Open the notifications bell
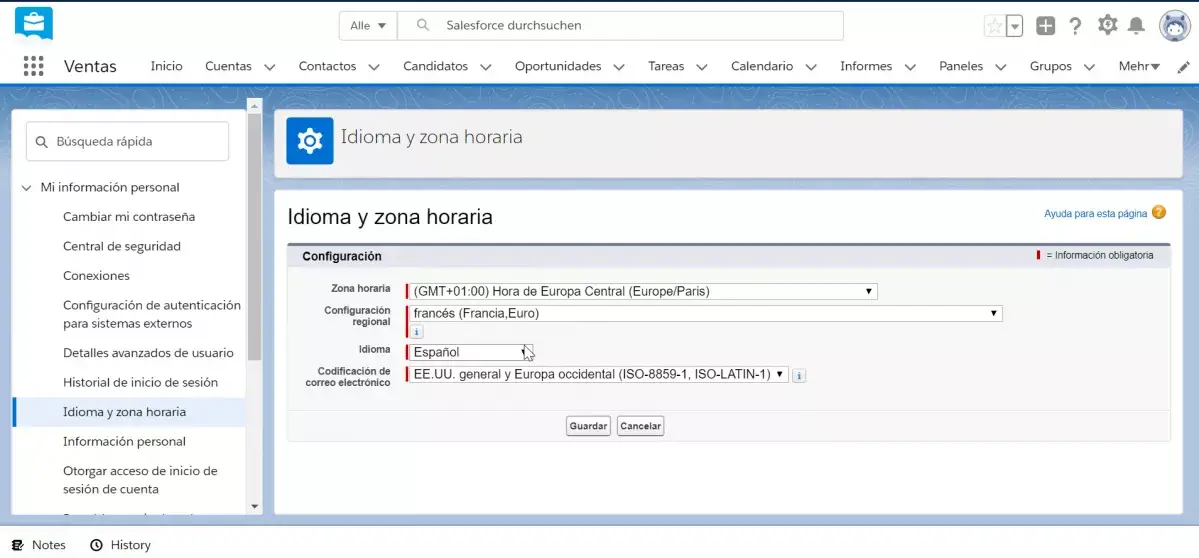1199x558 pixels. (x=1137, y=26)
